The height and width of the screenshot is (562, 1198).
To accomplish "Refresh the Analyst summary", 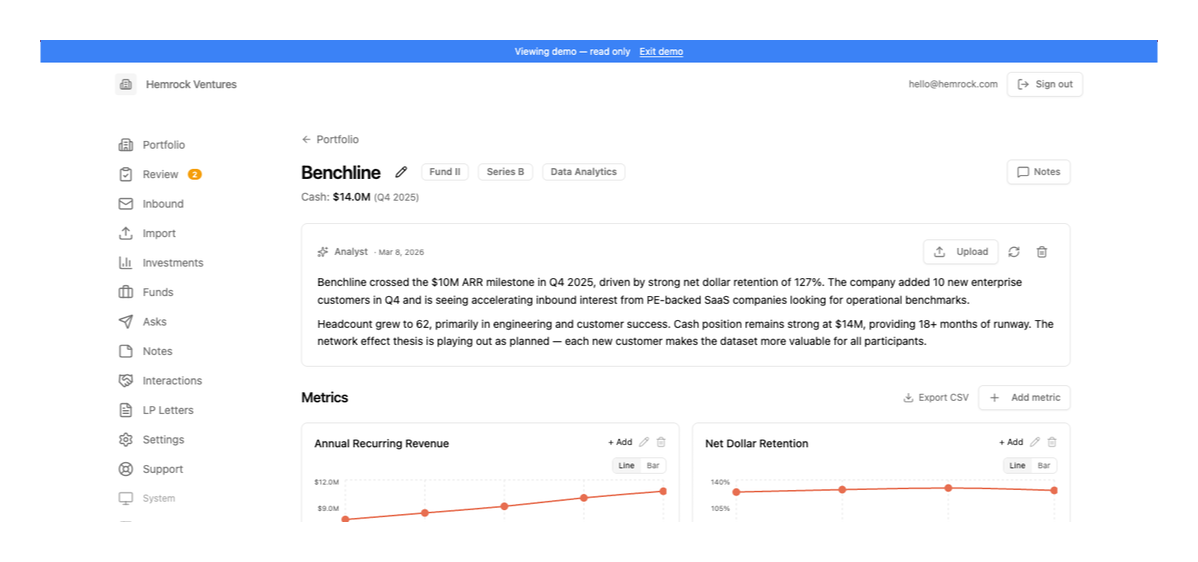I will pyautogui.click(x=1014, y=252).
